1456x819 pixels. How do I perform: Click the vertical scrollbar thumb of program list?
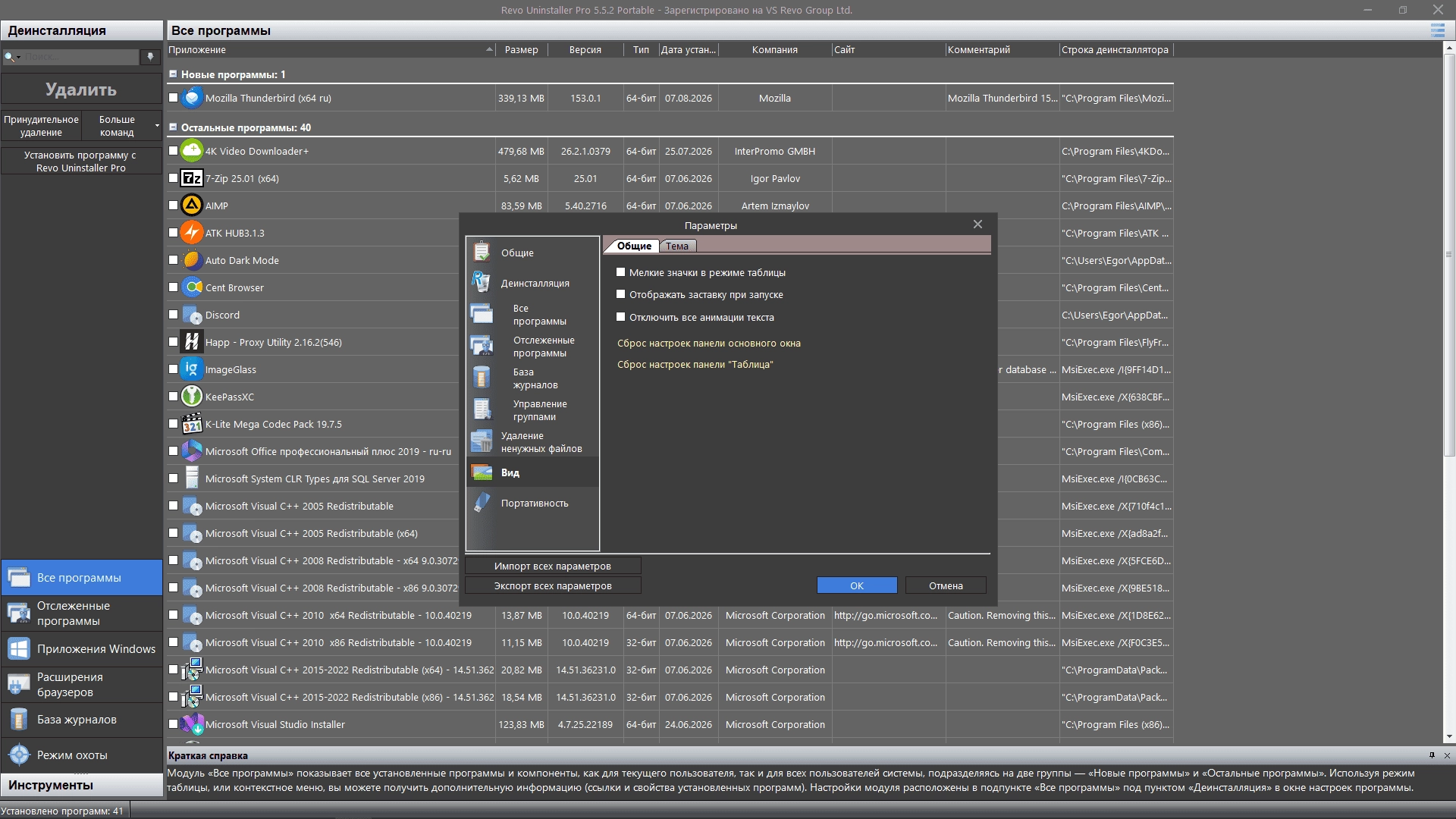(1449, 254)
